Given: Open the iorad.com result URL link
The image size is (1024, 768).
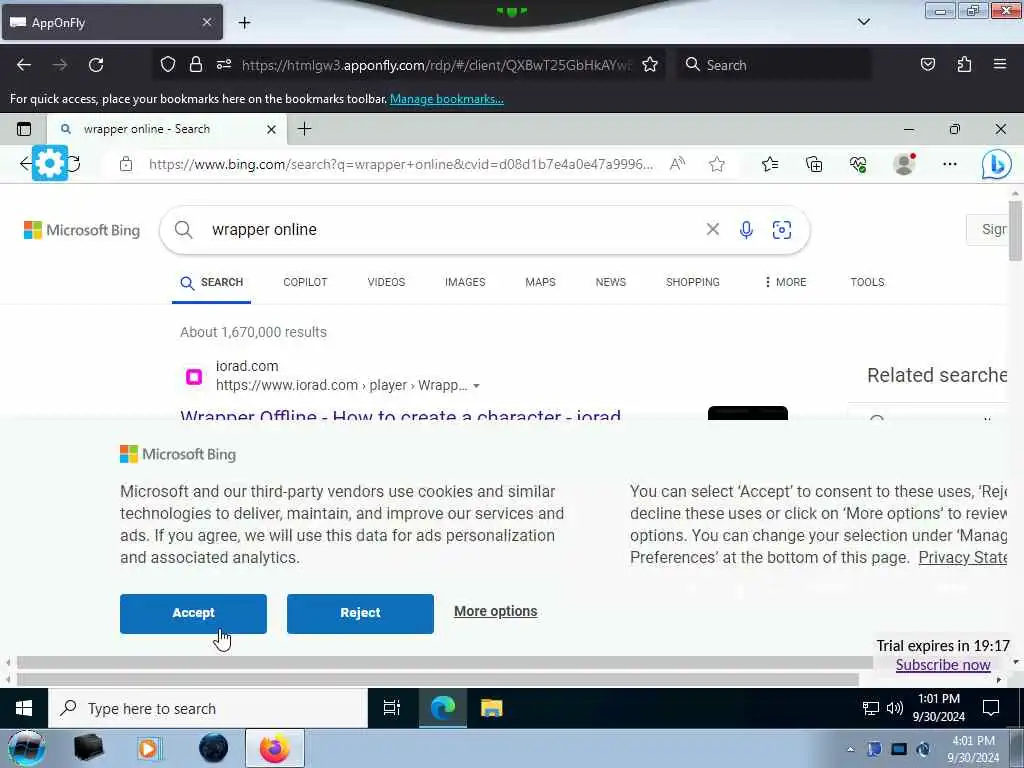Looking at the screenshot, I should pyautogui.click(x=341, y=385).
